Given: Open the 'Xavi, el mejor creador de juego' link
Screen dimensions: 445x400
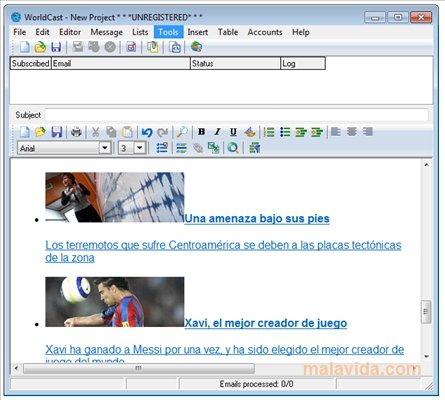Looking at the screenshot, I should click(x=266, y=323).
